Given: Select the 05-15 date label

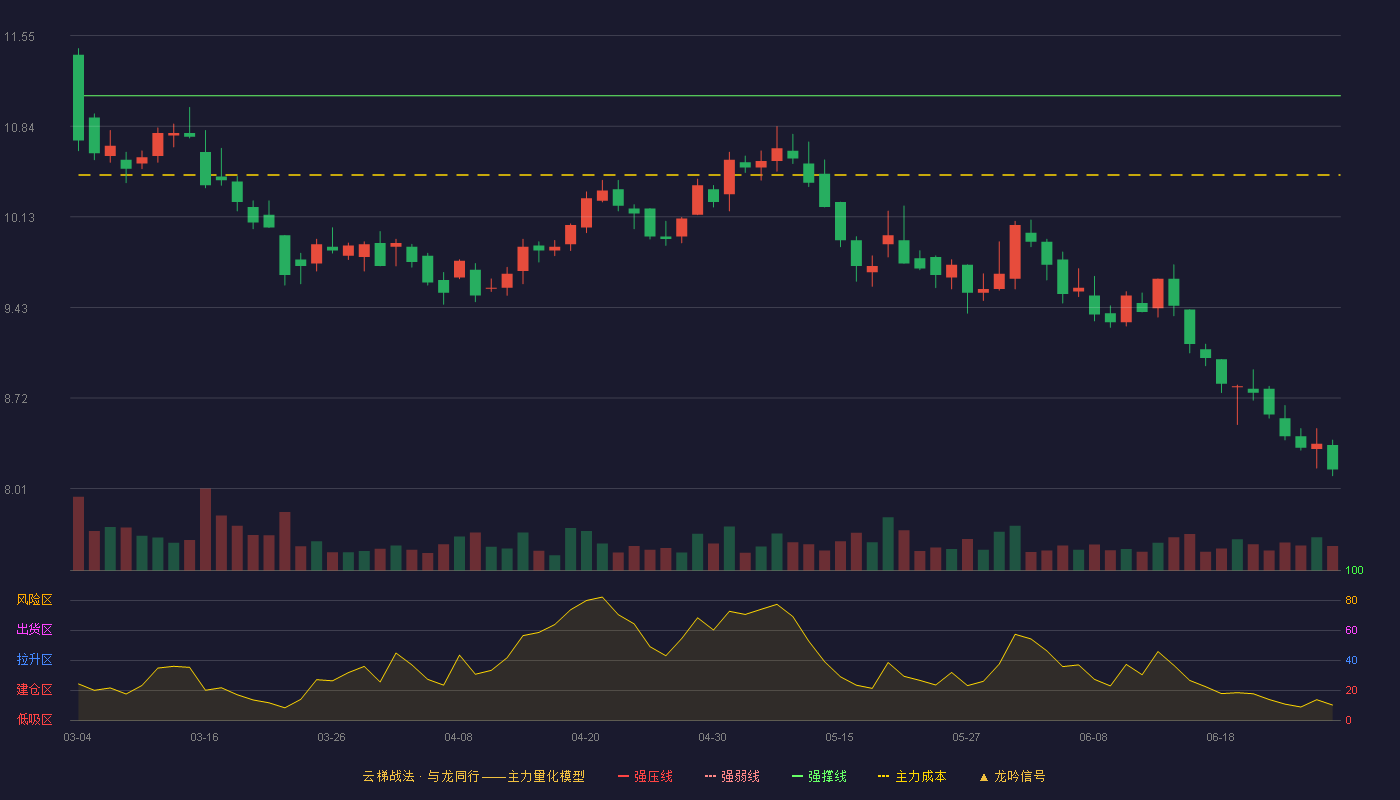Looking at the screenshot, I should click(839, 737).
